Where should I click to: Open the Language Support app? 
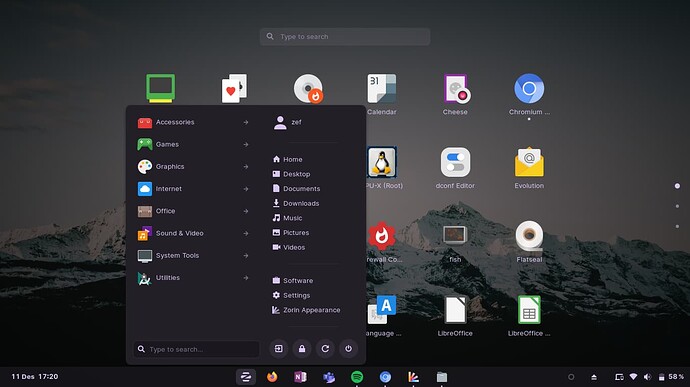click(382, 310)
